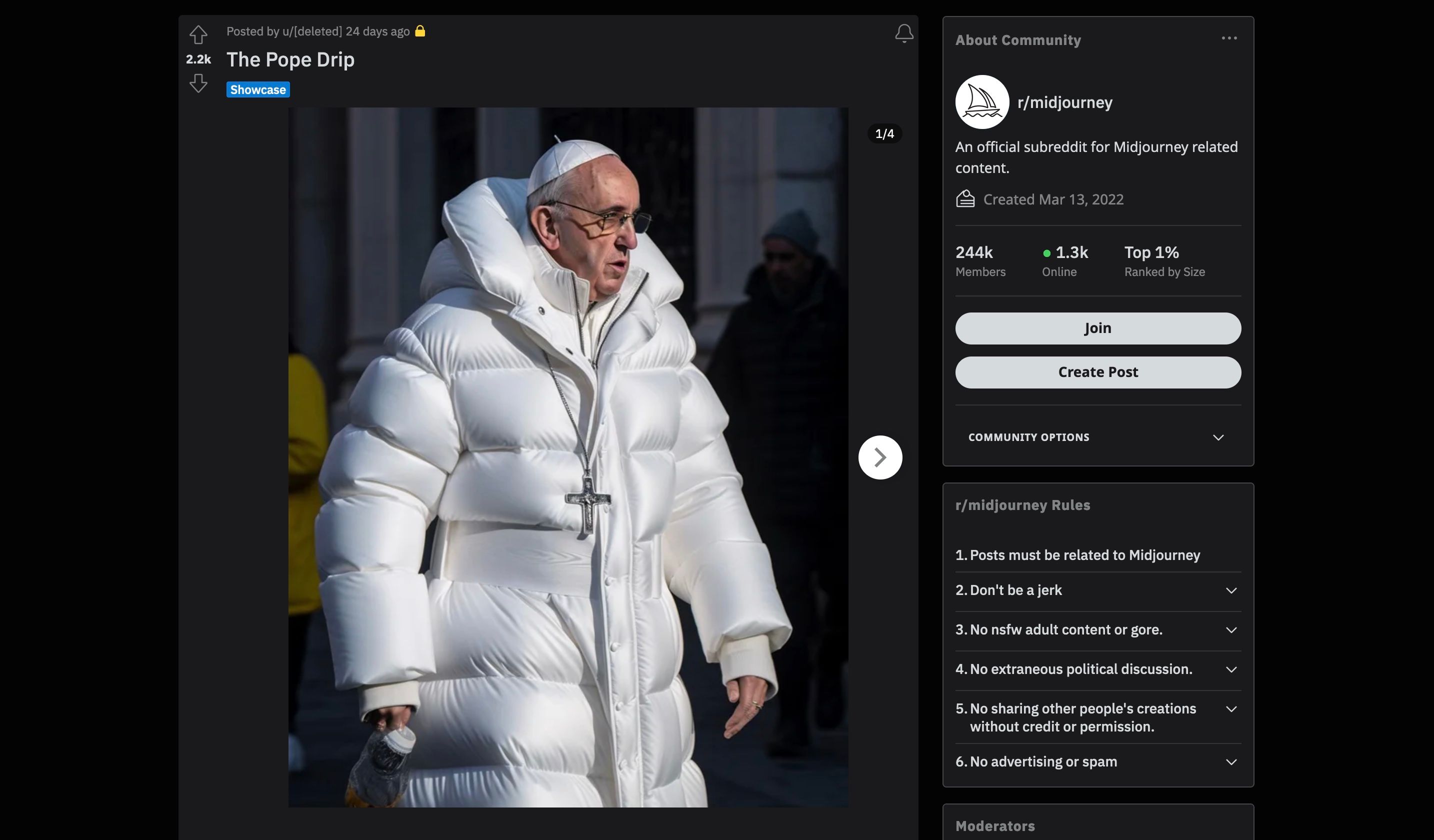This screenshot has height=840, width=1434.
Task: Click the Pope puffer jacket image
Action: (x=568, y=457)
